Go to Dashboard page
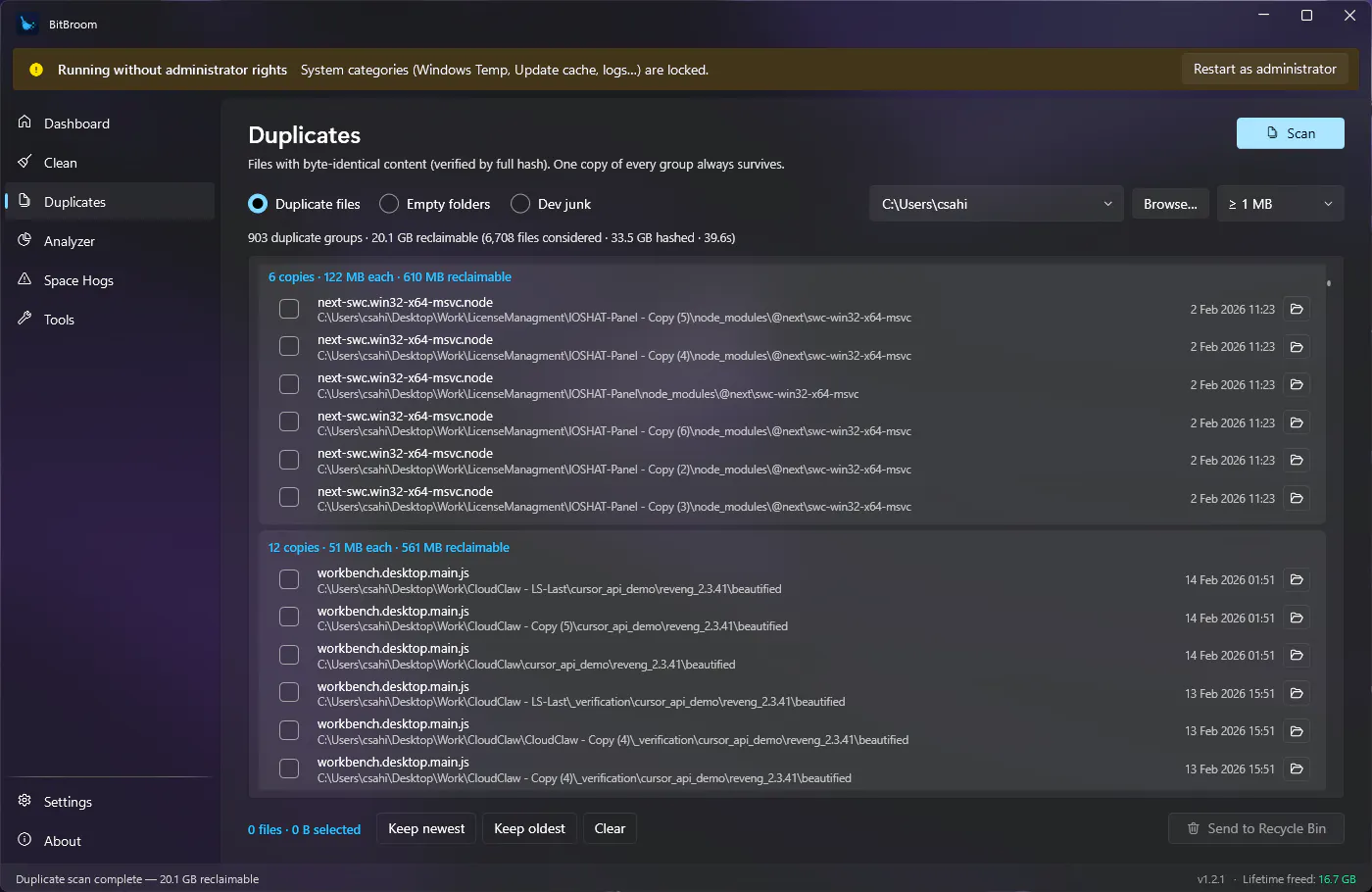 coord(110,124)
